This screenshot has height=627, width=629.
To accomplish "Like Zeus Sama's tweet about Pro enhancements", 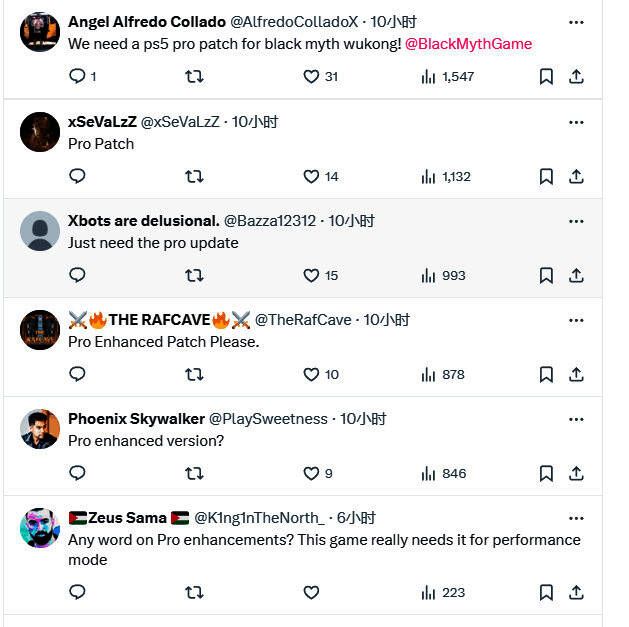I will point(311,592).
